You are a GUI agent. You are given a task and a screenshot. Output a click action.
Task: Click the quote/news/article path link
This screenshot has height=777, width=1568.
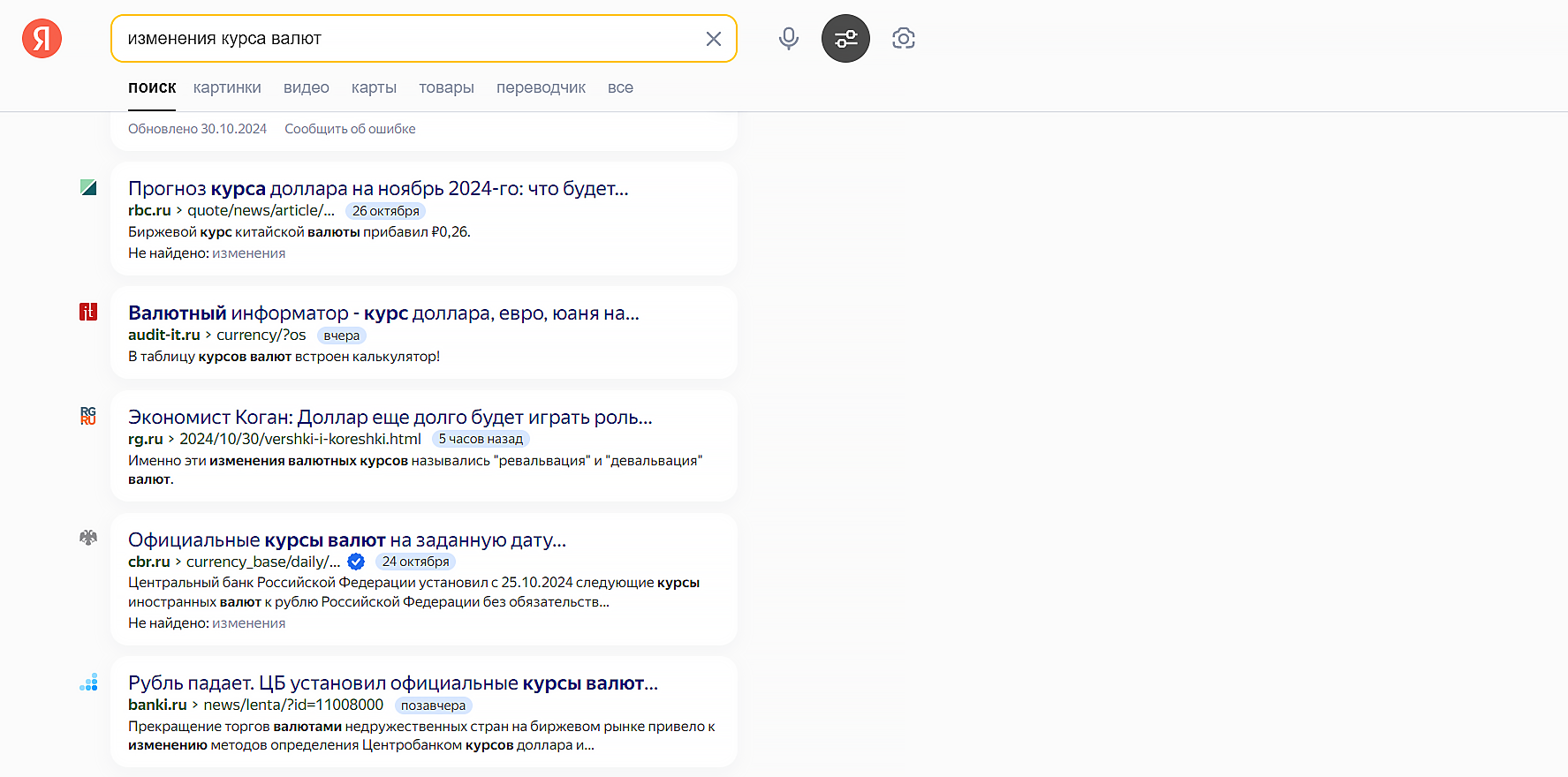coord(261,210)
